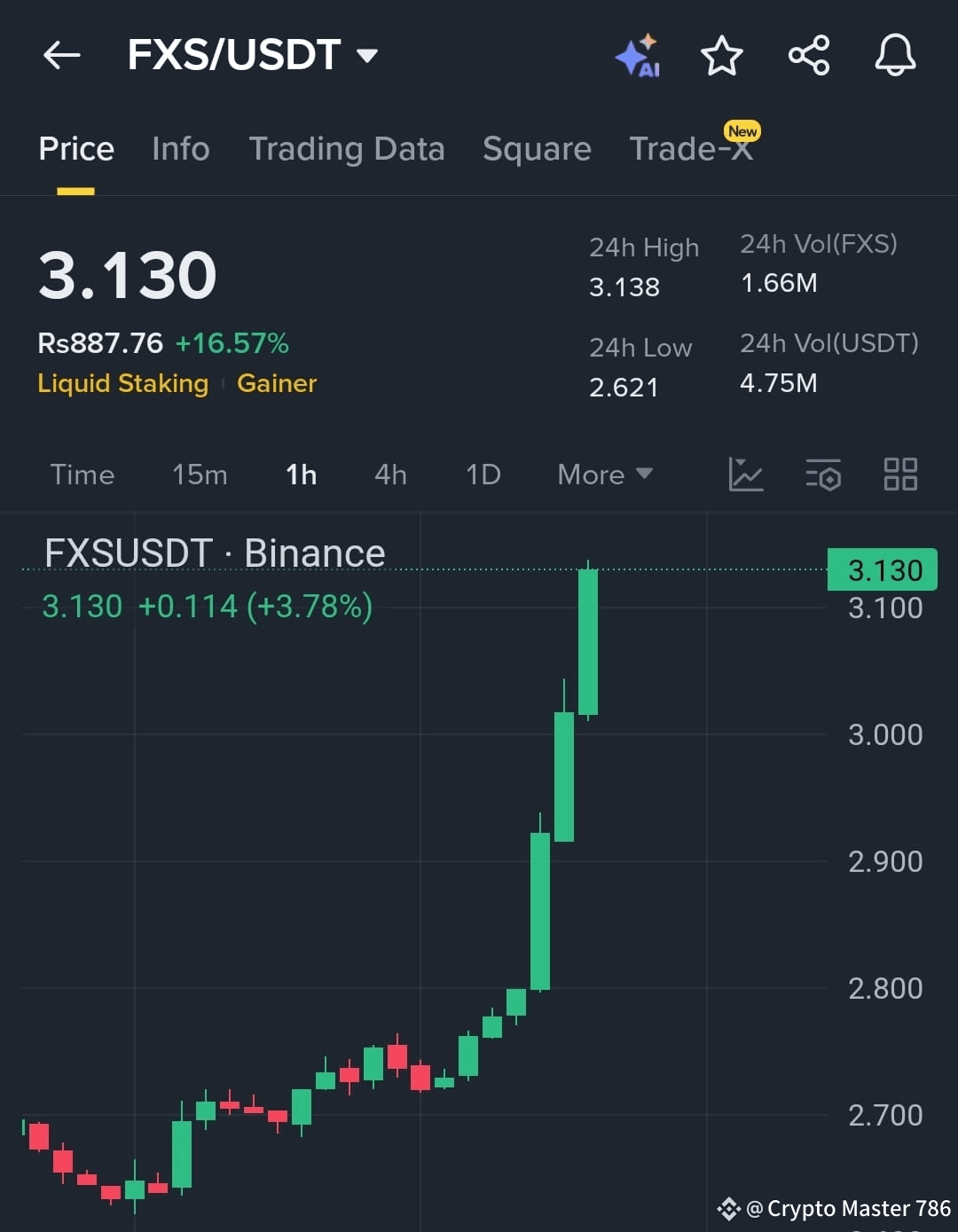Select the Time chart interval
The width and height of the screenshot is (958, 1232).
point(82,475)
